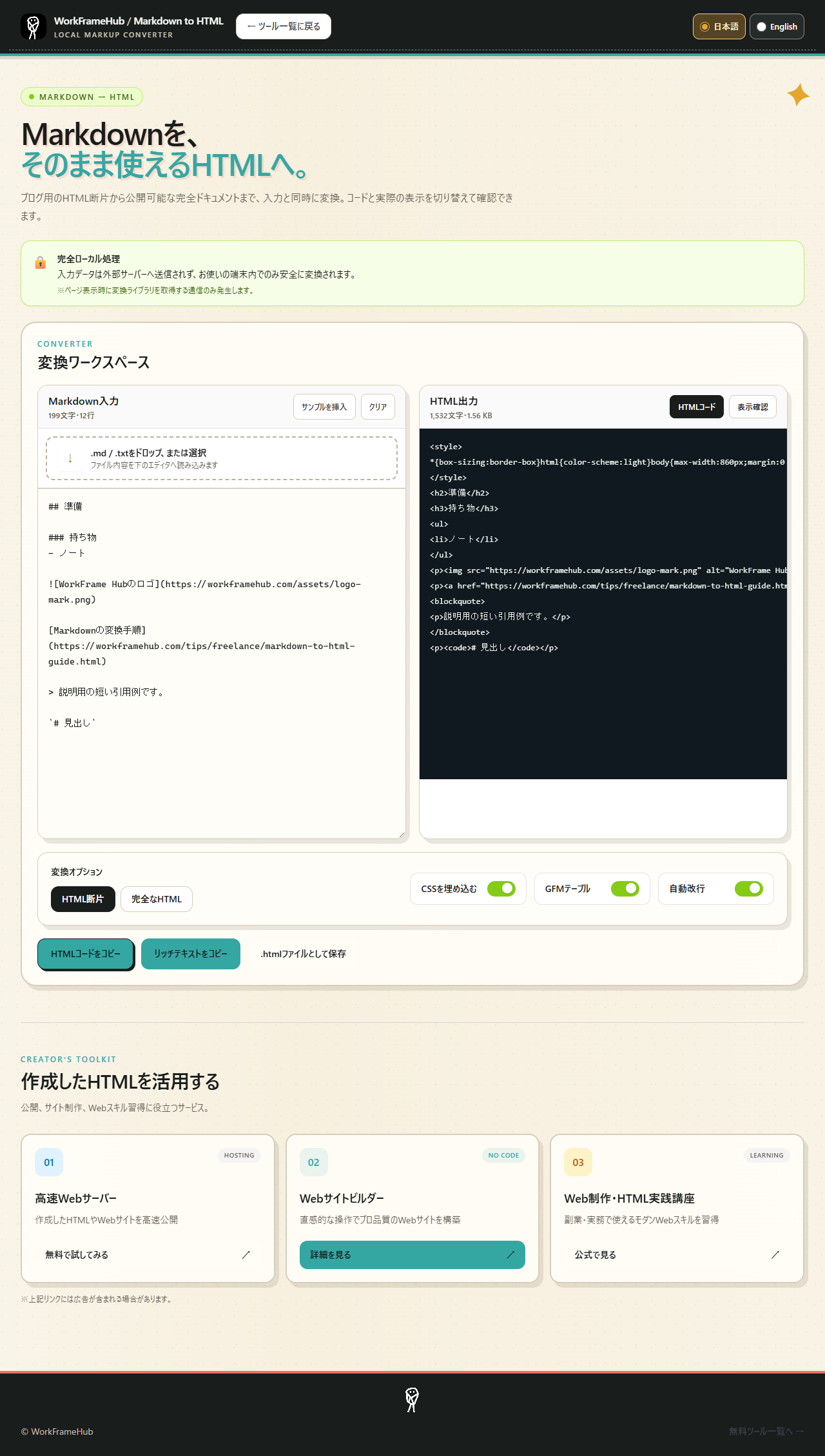The height and width of the screenshot is (1456, 825).
Task: Select 日本語 language option
Action: click(x=719, y=26)
